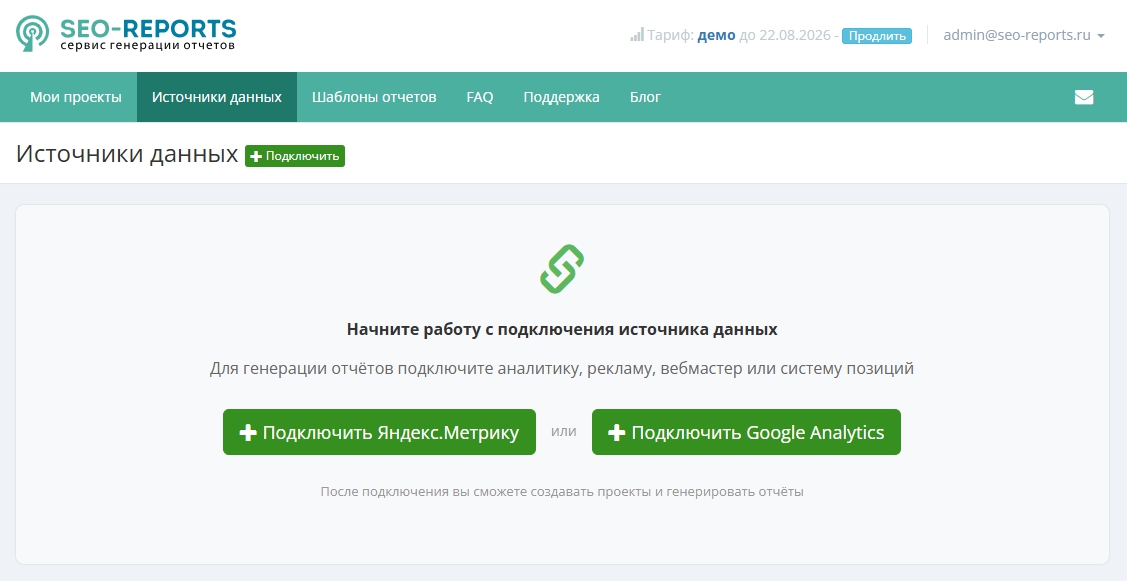The height and width of the screenshot is (581, 1127).
Task: Click the SEO-REPORTS brand name text
Action: [x=148, y=28]
